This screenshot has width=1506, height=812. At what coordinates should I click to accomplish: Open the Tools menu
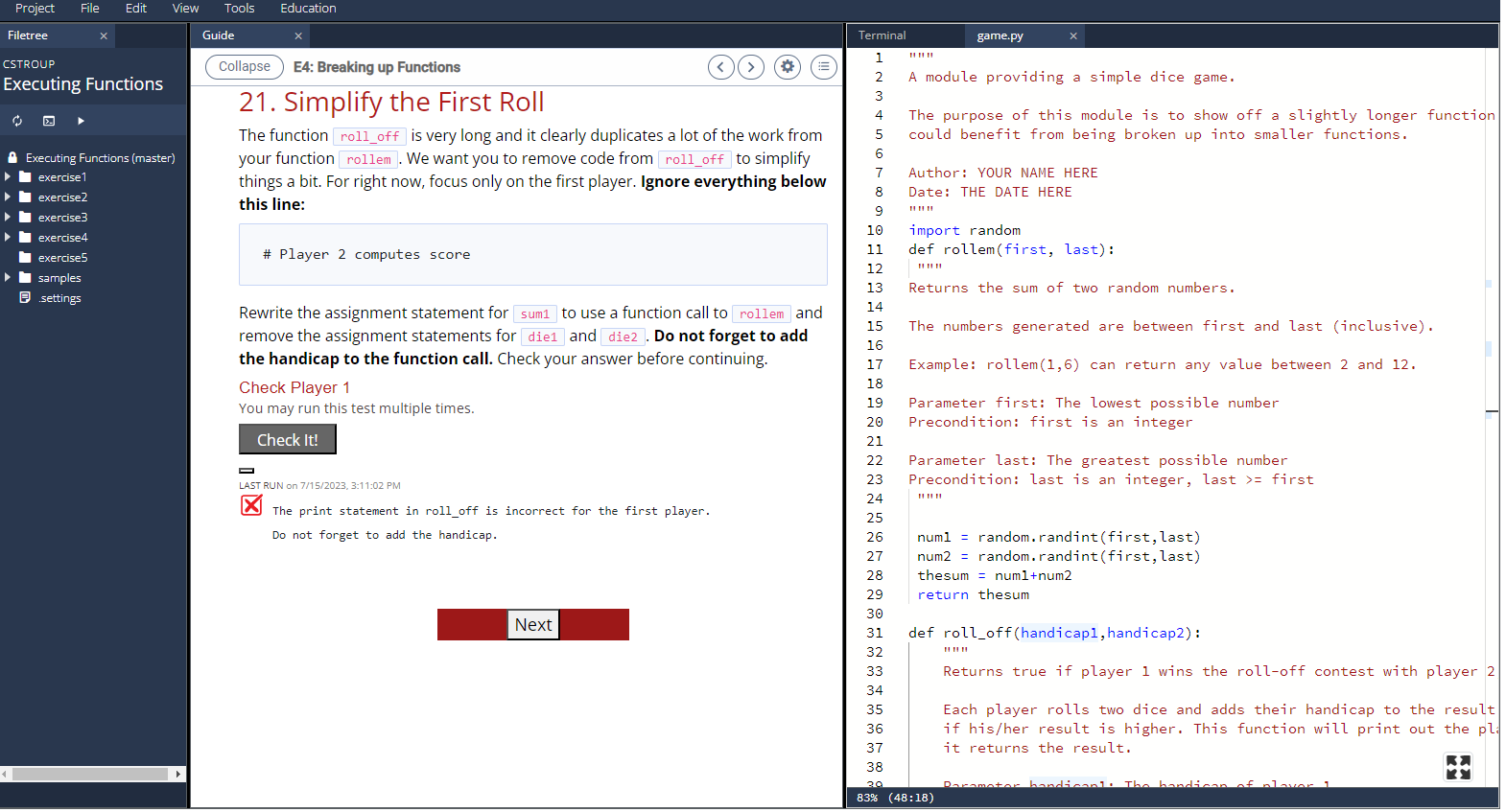(240, 9)
